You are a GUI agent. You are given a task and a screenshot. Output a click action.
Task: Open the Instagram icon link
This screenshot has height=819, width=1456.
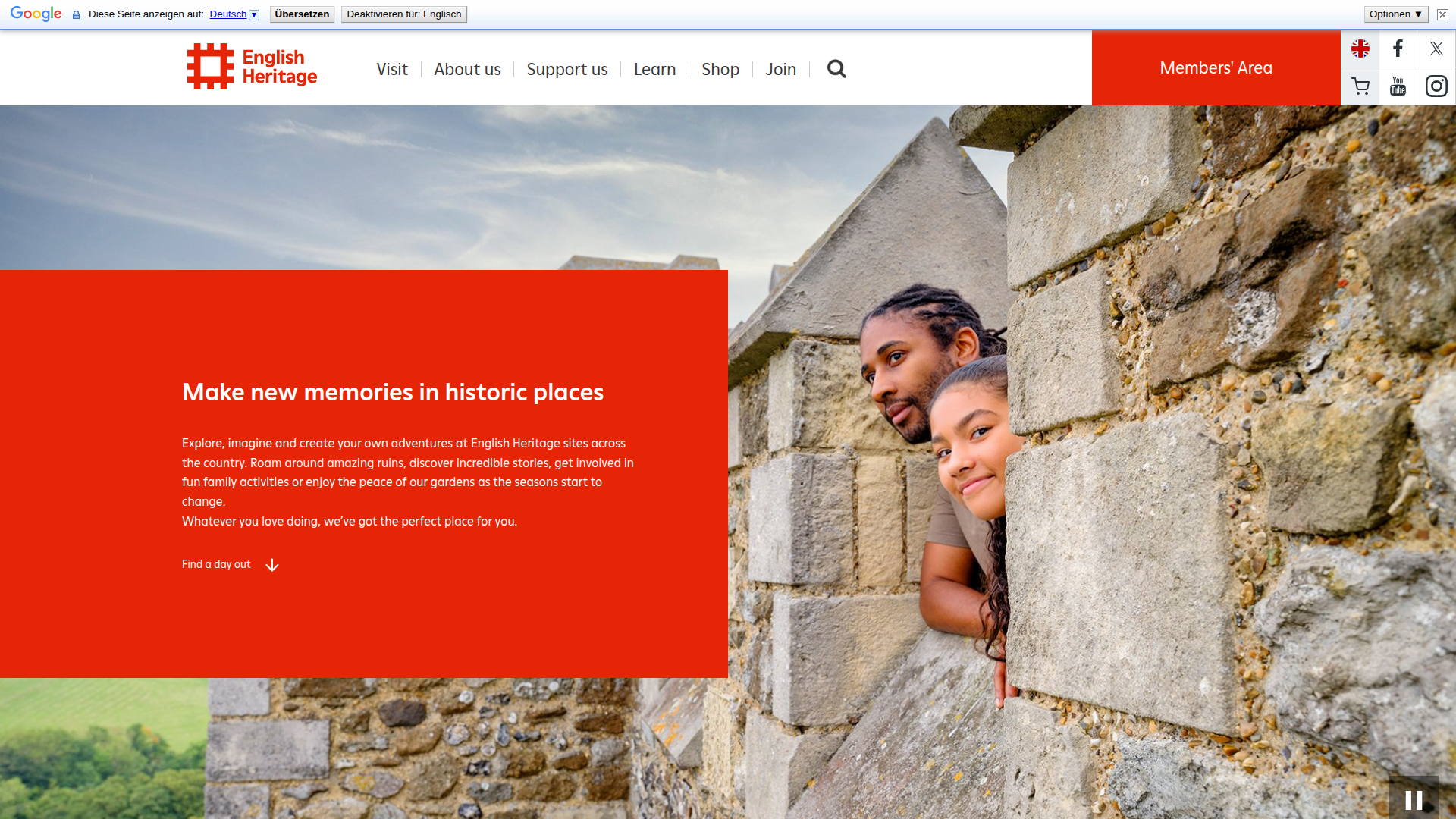pos(1436,86)
